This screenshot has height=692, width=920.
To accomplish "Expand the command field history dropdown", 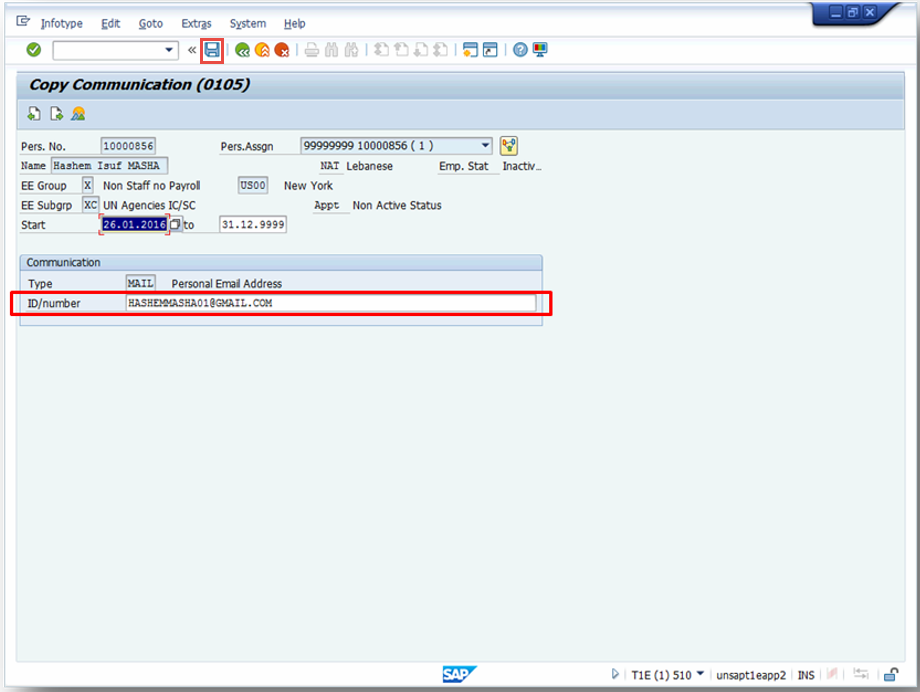I will tap(166, 50).
